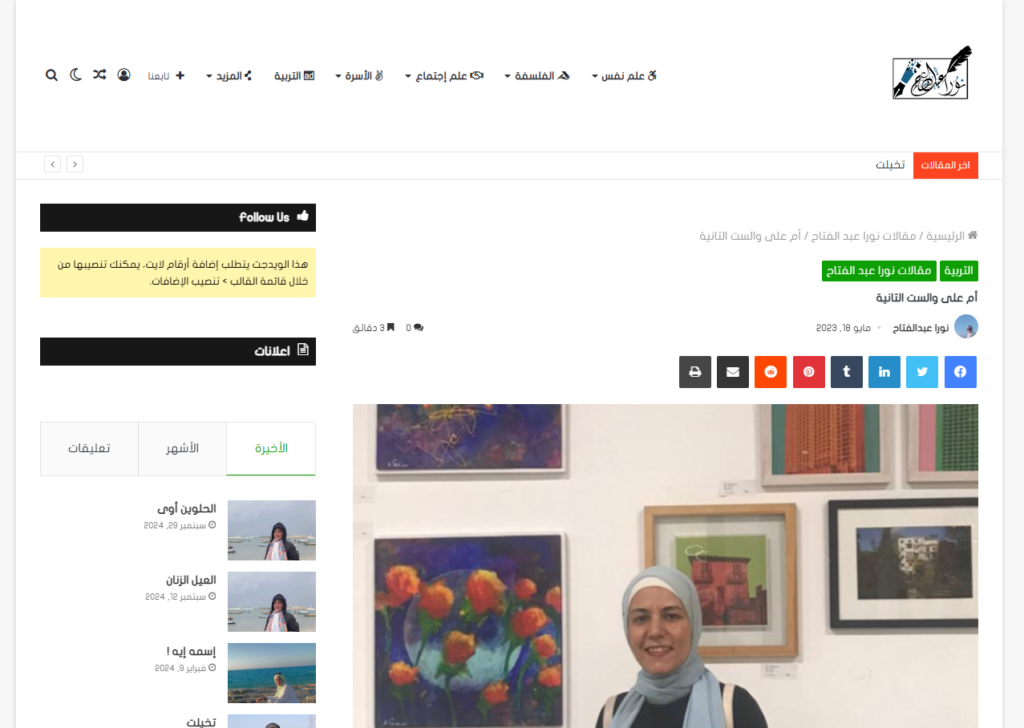Switch to the الأشهر tab

point(182,449)
